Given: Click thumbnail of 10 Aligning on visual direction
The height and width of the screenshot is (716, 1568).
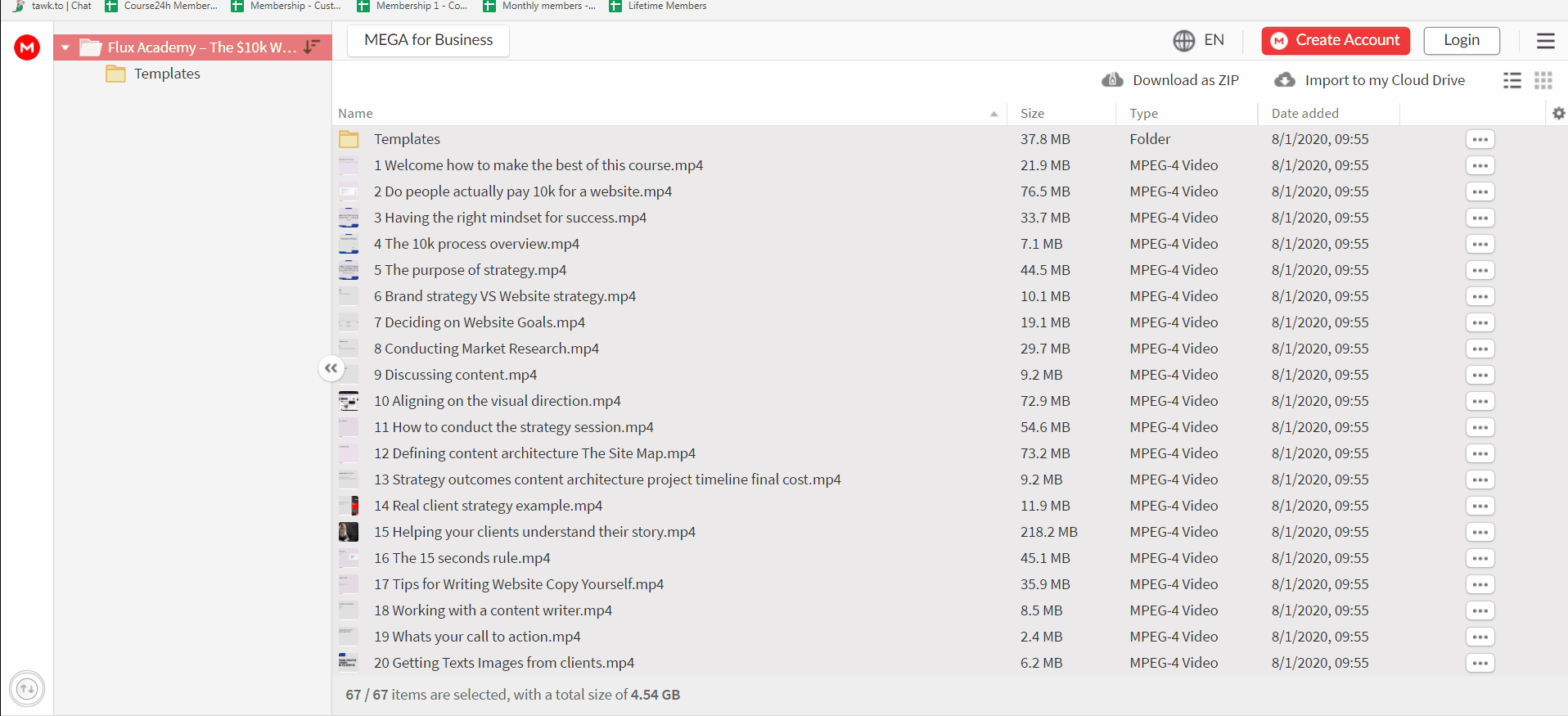Looking at the screenshot, I should tap(349, 401).
